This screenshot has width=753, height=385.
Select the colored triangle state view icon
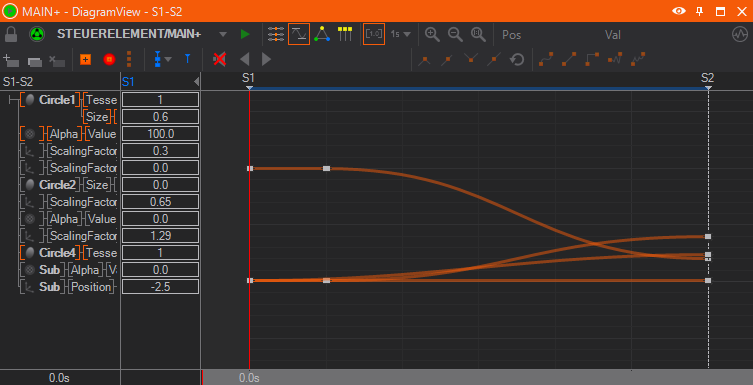322,34
